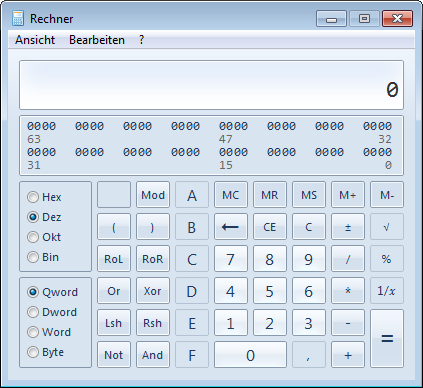This screenshot has height=388, width=423.
Task: Subtract from memory with M-
Action: pos(387,195)
